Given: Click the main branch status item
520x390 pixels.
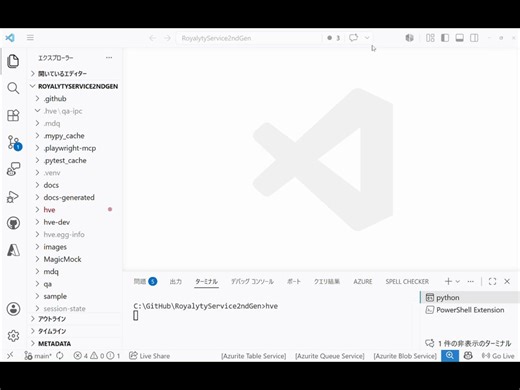Looking at the screenshot, I should pyautogui.click(x=38, y=356).
